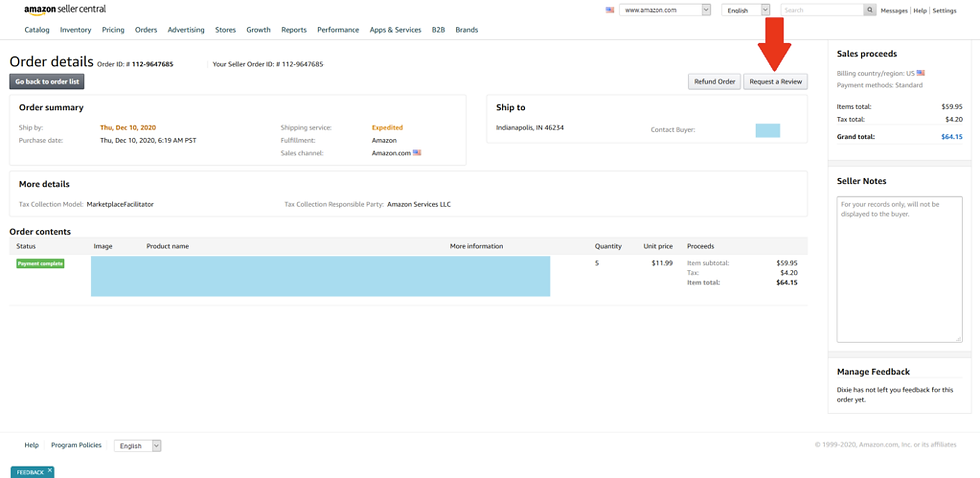Viewport: 980px width, 478px height.
Task: Click the Unit price $11.99 value
Action: 662,263
